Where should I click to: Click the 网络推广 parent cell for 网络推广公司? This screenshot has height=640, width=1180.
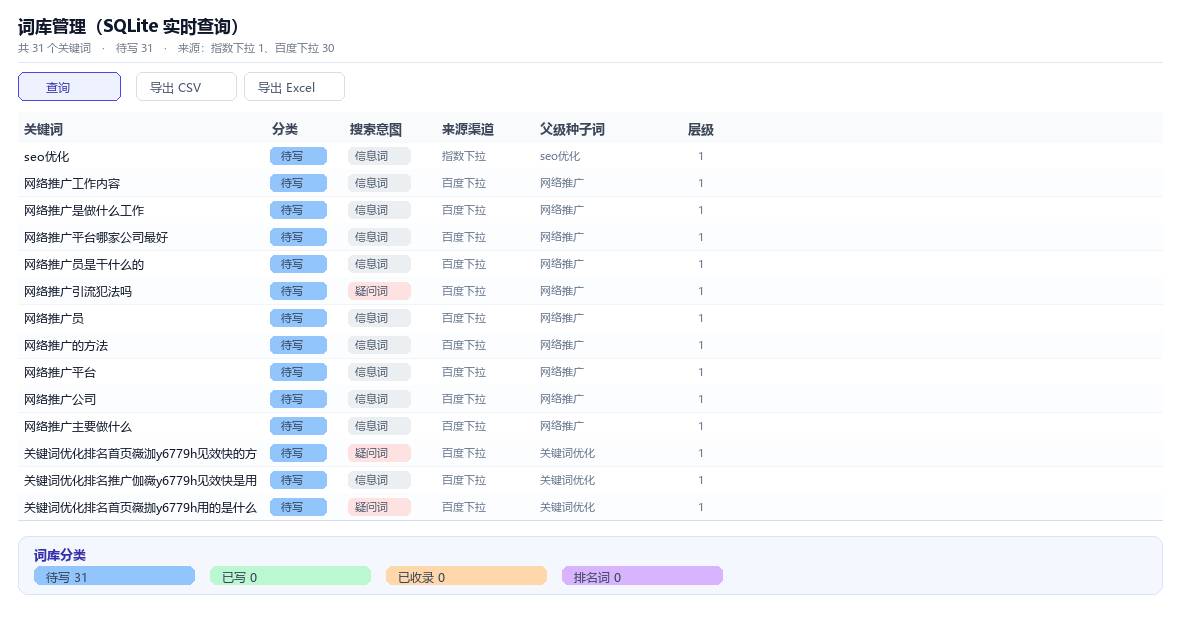pos(561,399)
